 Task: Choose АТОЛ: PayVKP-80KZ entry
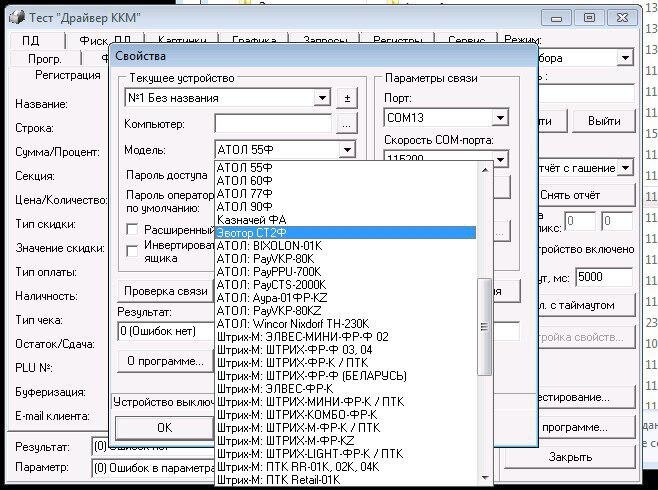pyautogui.click(x=346, y=311)
